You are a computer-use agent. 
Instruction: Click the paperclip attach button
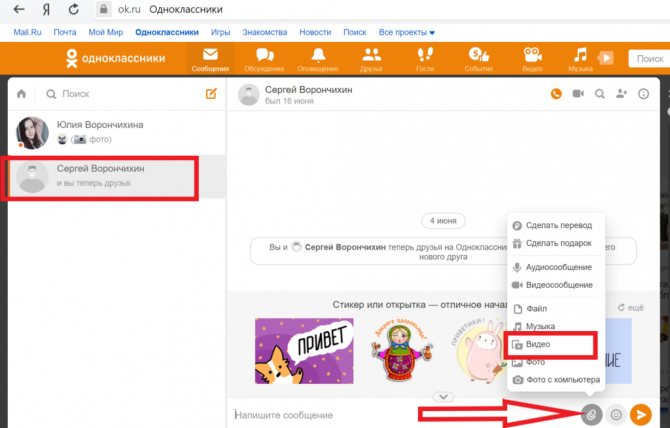[592, 415]
